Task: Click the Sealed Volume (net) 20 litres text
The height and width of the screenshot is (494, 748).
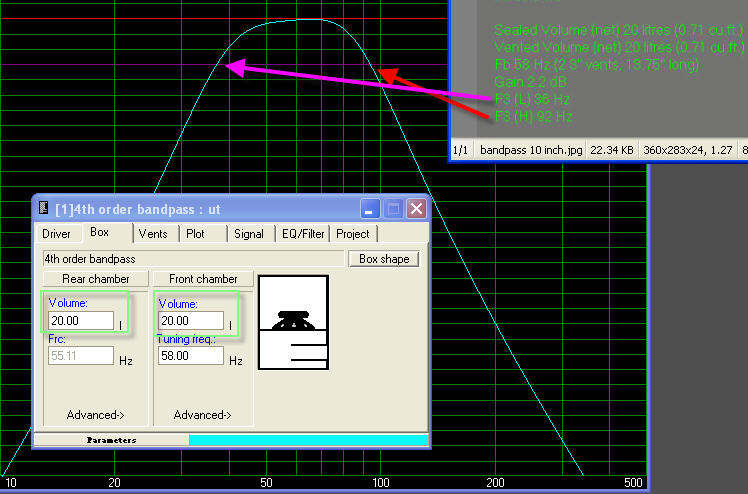Action: (619, 30)
